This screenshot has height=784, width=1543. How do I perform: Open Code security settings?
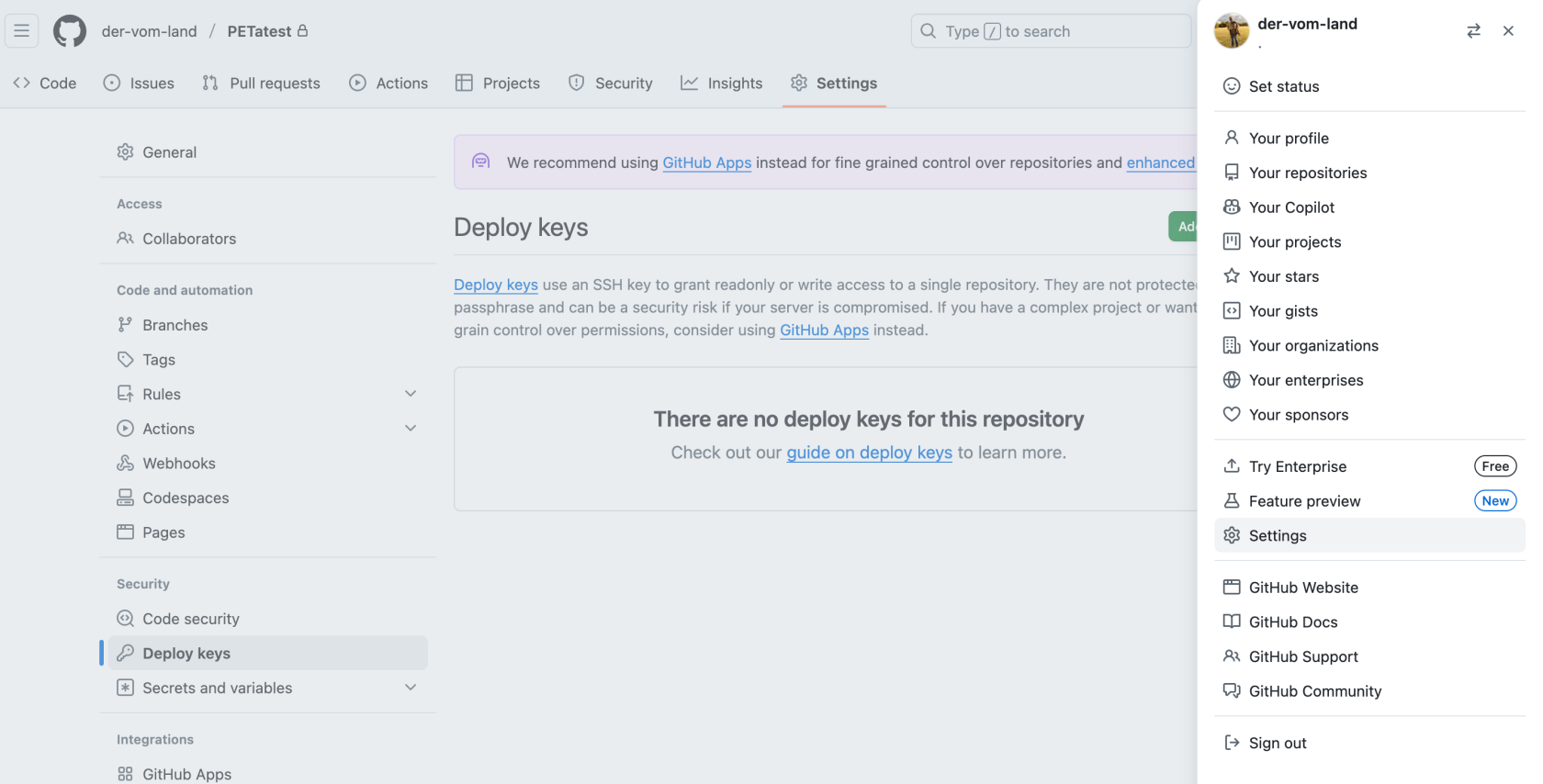pyautogui.click(x=268, y=619)
